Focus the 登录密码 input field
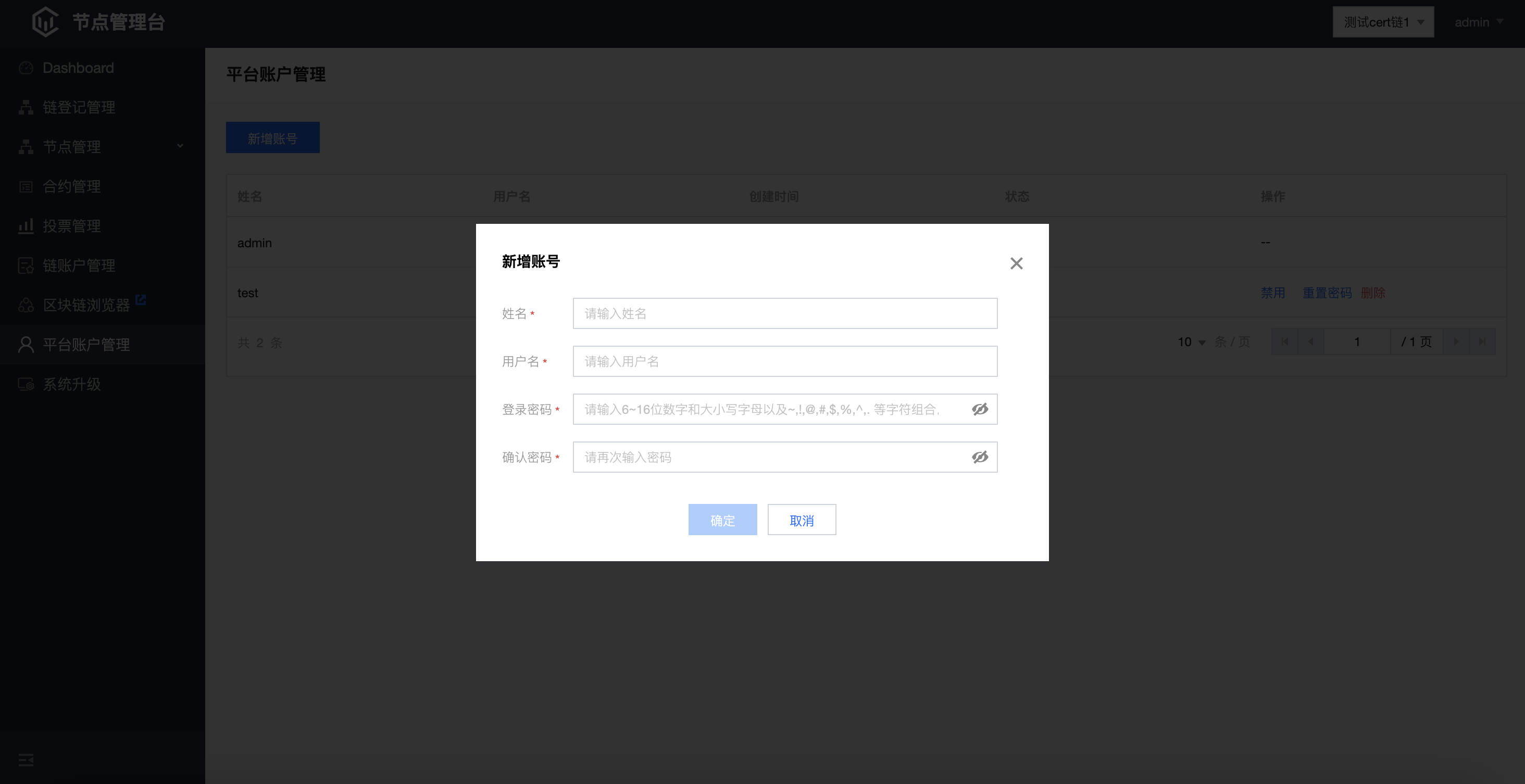Image resolution: width=1525 pixels, height=784 pixels. point(785,410)
